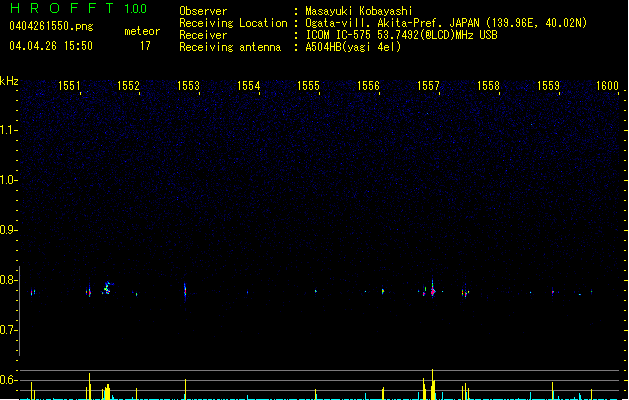Click the Observer label

click(203, 11)
